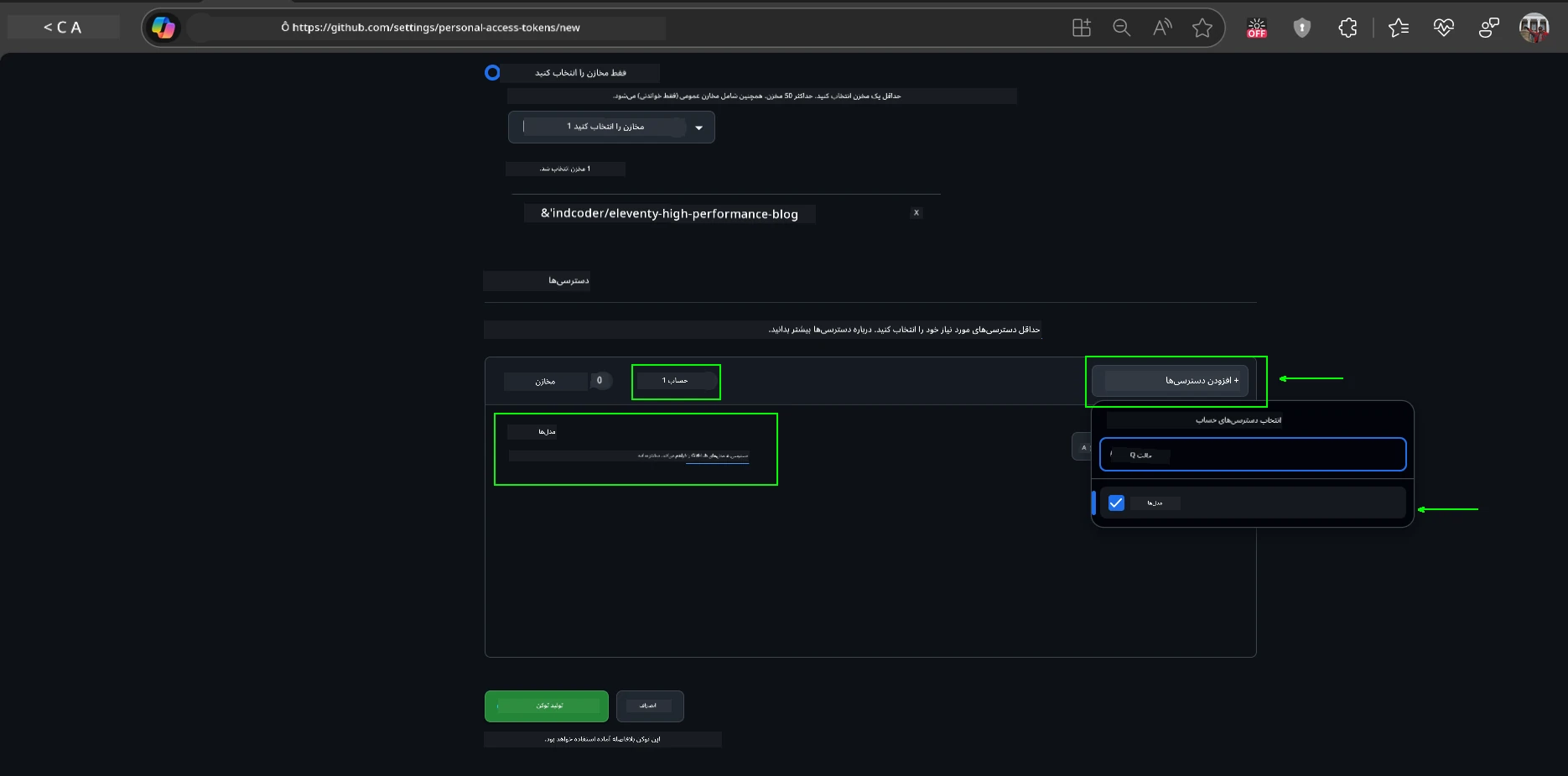The width and height of the screenshot is (1568, 776).
Task: Add page to favorites with star icon
Action: click(1202, 28)
